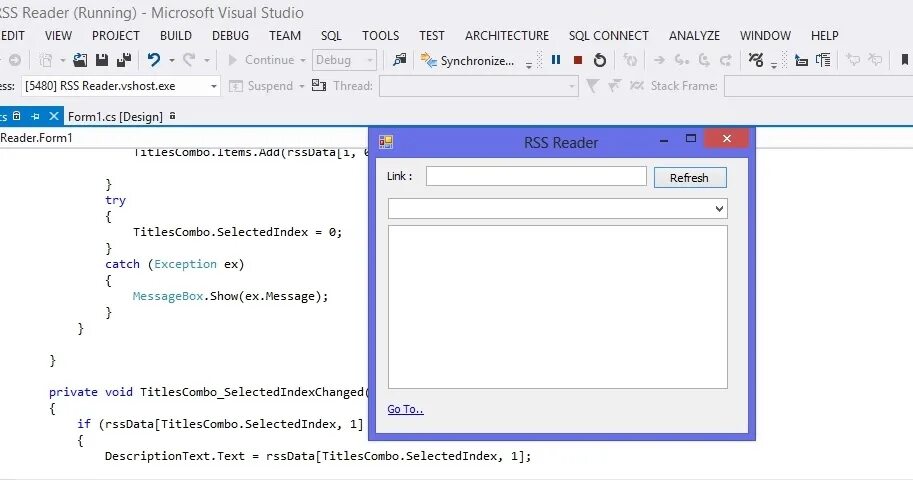The width and height of the screenshot is (913, 480).
Task: Open the Reader.Form1 class navigation dropdown
Action: point(183,138)
